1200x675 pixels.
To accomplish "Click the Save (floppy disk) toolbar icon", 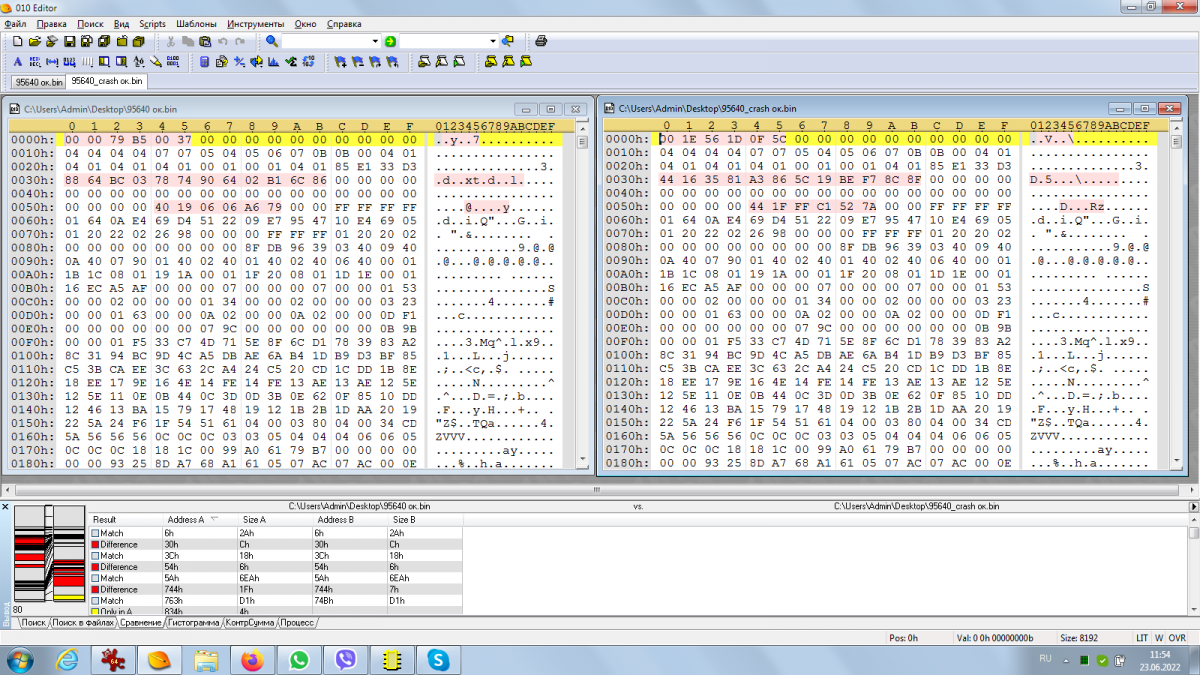I will (x=70, y=42).
